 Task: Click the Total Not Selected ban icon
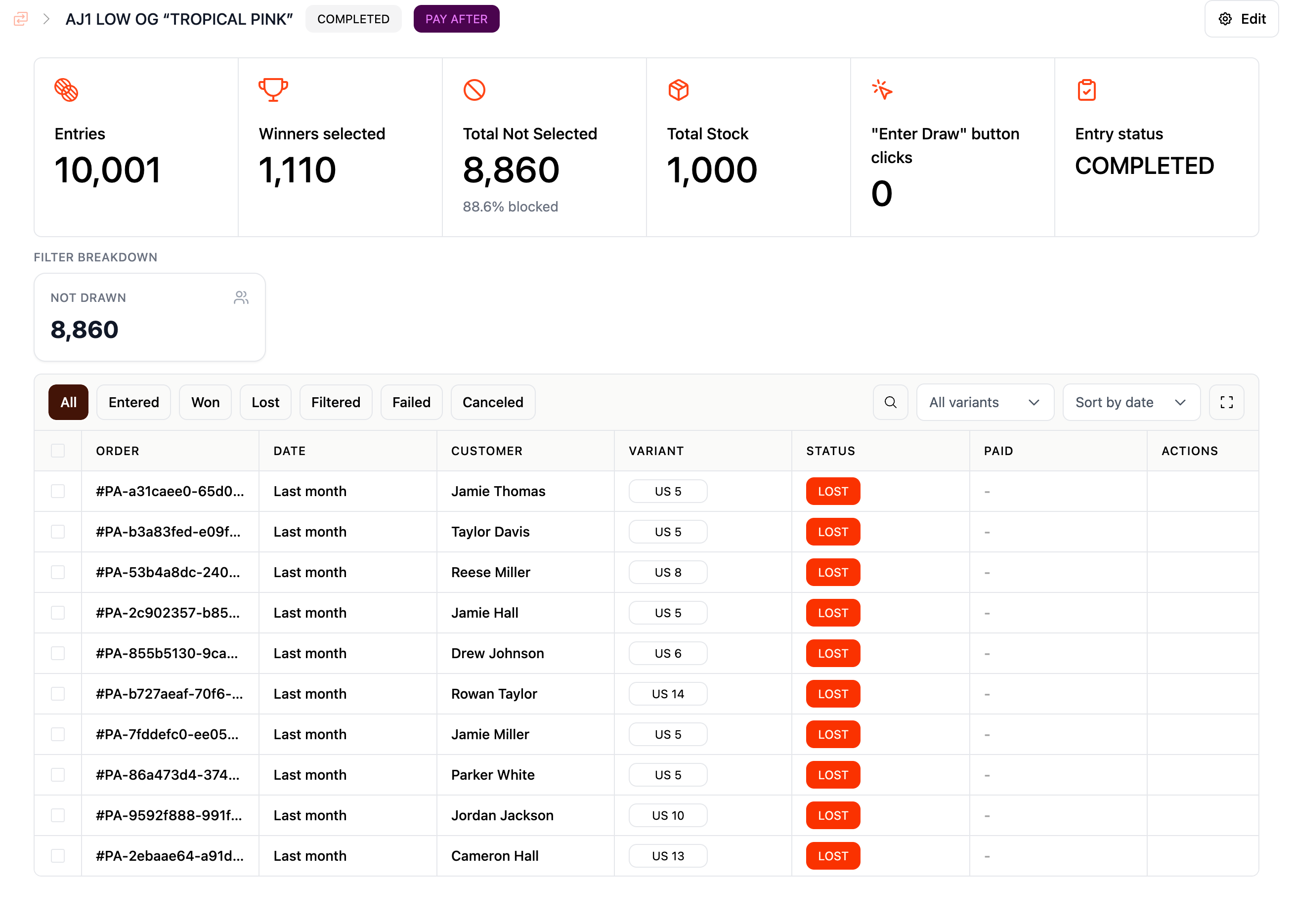(474, 89)
